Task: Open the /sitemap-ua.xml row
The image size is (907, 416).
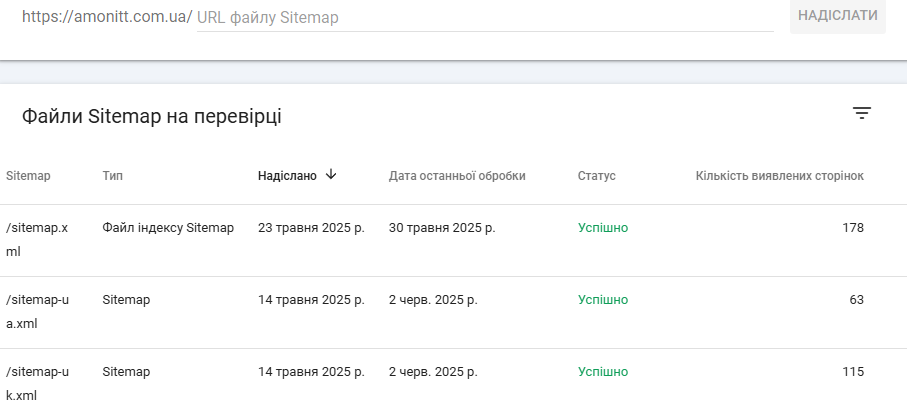Action: [x=454, y=312]
